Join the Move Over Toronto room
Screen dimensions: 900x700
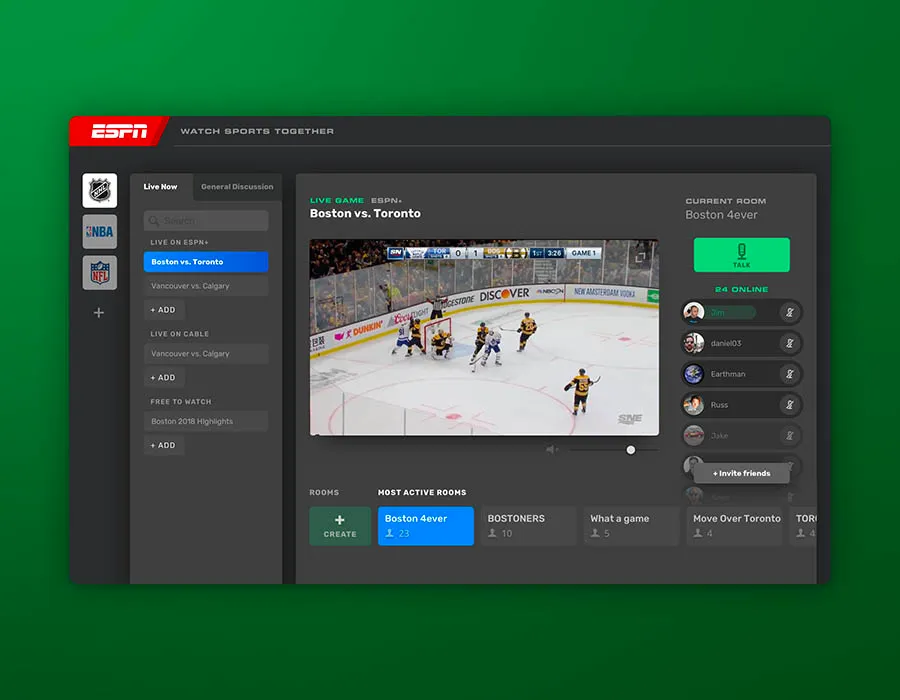click(x=734, y=526)
